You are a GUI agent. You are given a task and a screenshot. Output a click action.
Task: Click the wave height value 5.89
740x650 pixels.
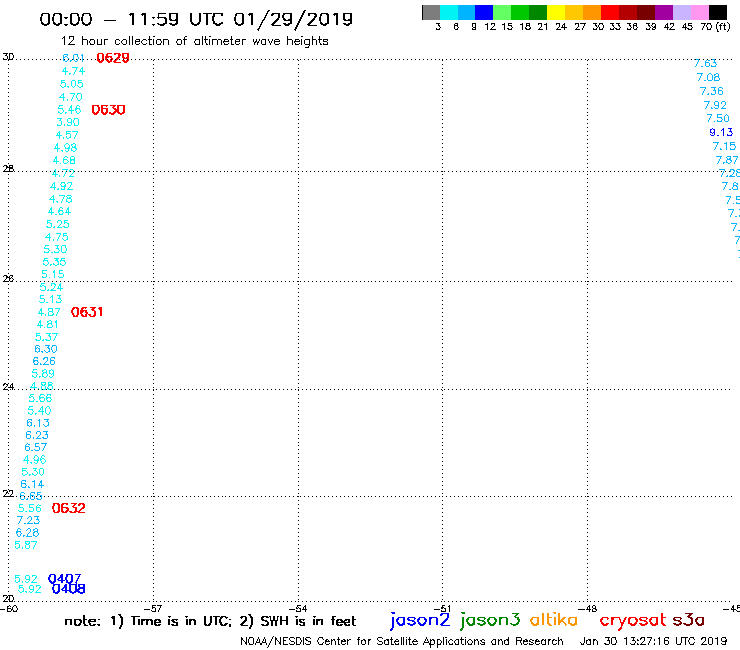coord(43,373)
